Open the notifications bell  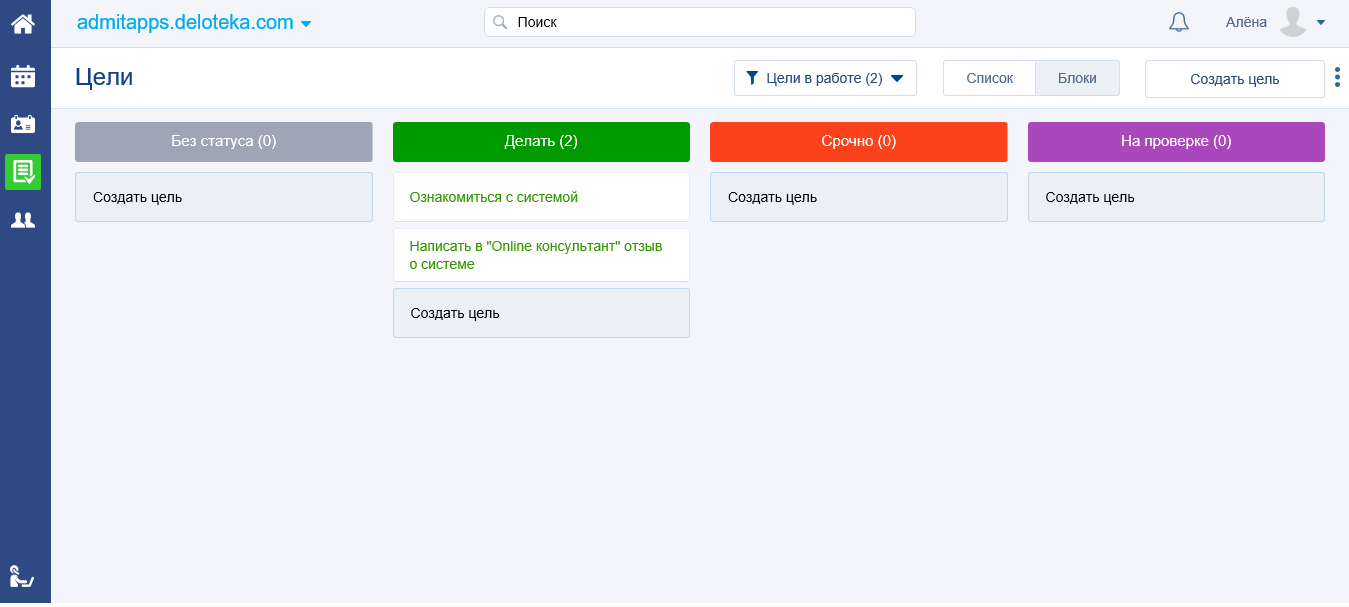(x=1179, y=22)
